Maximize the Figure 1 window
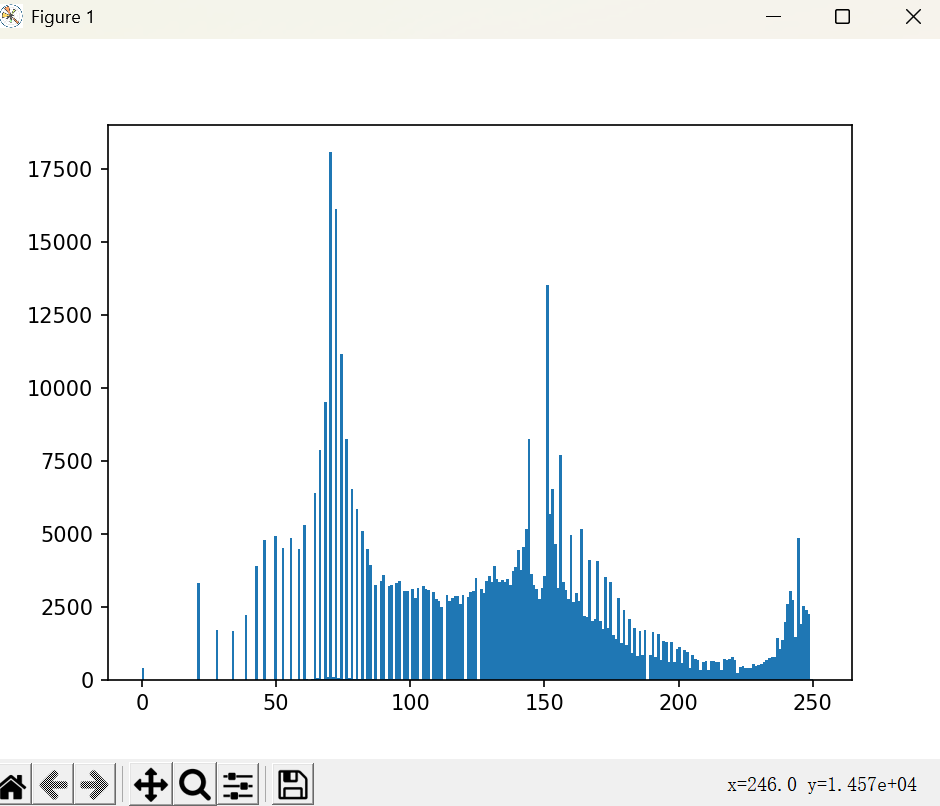Screen dimensions: 940x806 pos(842,17)
